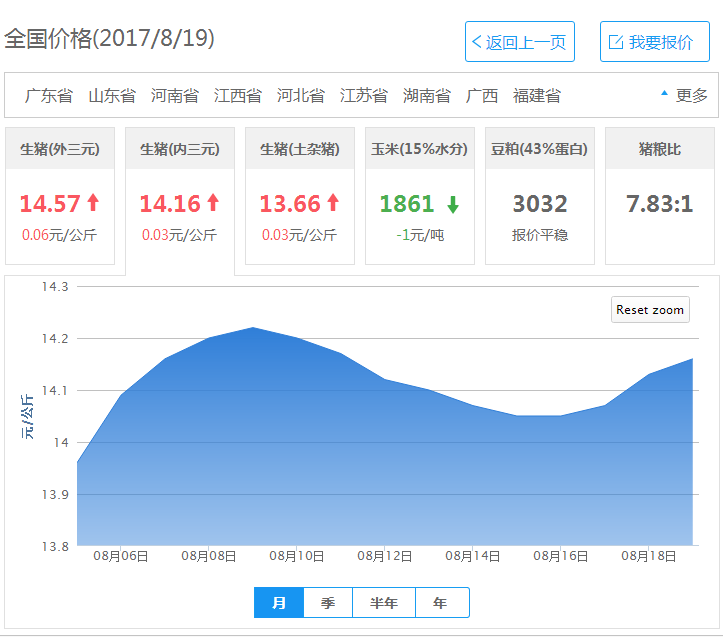Click the green down arrow beside 1861
Image resolution: width=723 pixels, height=637 pixels.
(452, 204)
